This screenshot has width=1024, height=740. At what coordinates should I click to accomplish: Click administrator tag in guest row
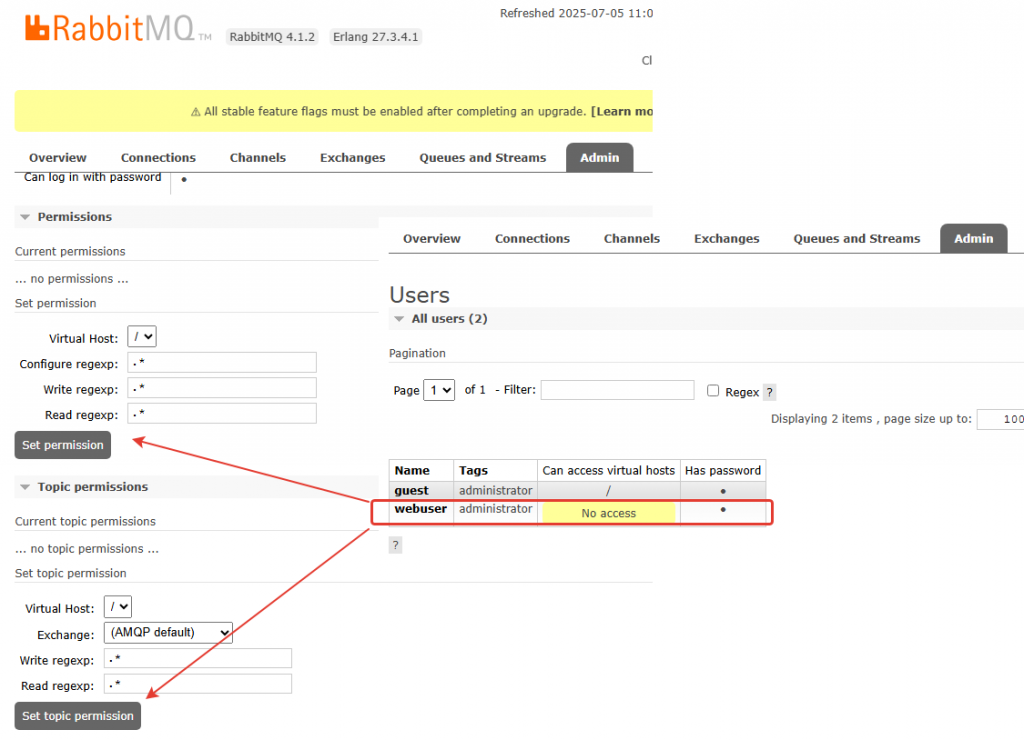tap(496, 491)
